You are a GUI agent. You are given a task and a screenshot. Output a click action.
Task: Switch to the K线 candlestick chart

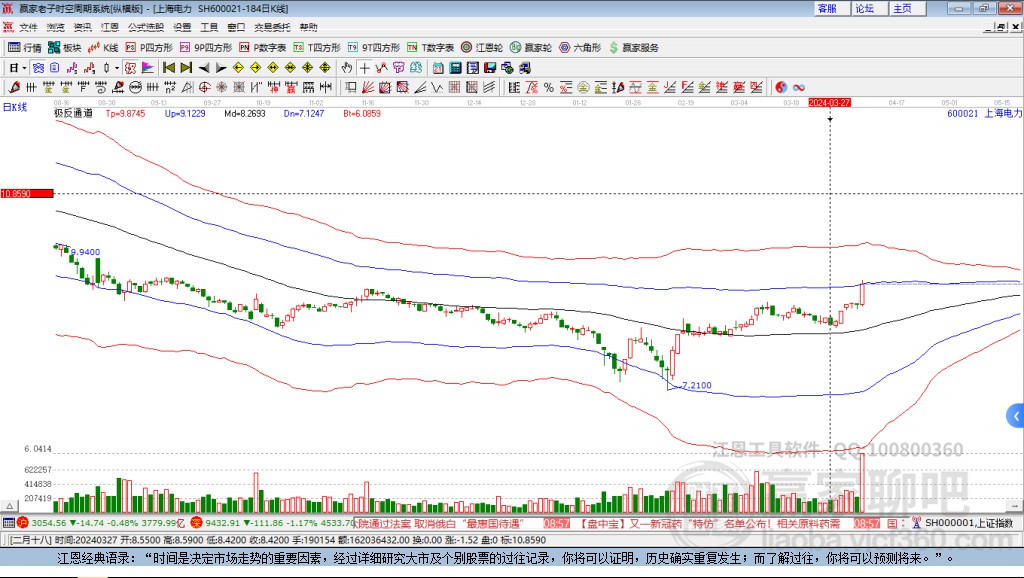[105, 47]
